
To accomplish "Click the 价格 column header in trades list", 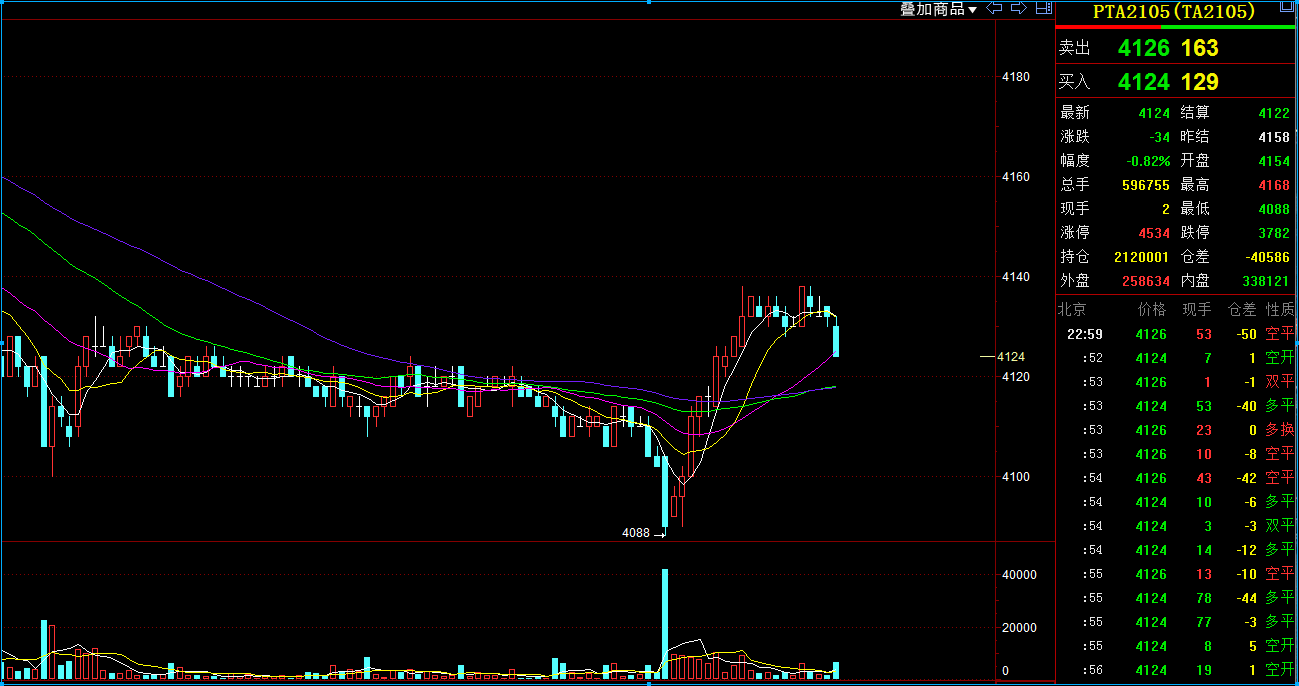I will click(1151, 310).
